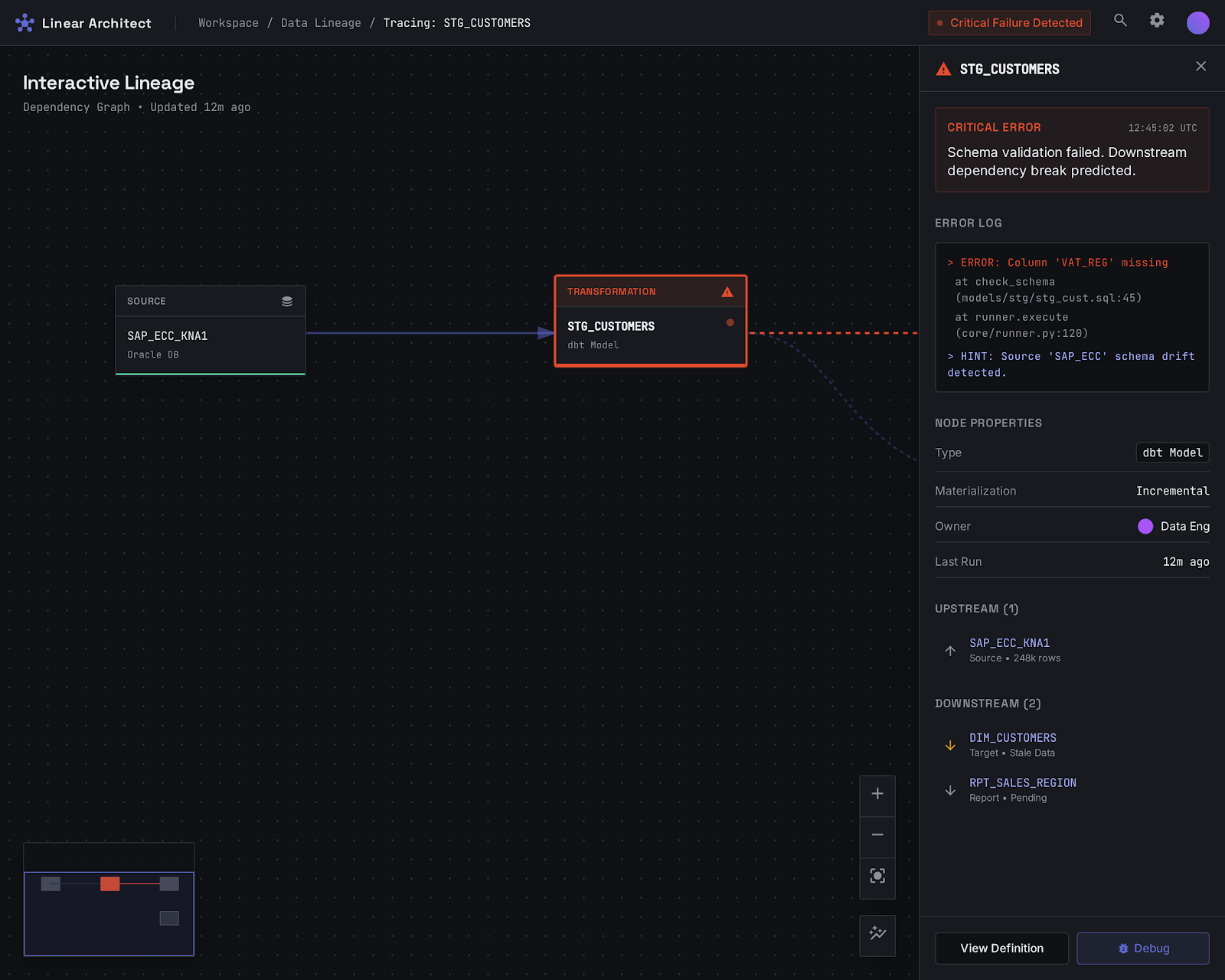
Task: Open the SAP_ECC_KNA1 upstream link
Action: click(x=1009, y=643)
